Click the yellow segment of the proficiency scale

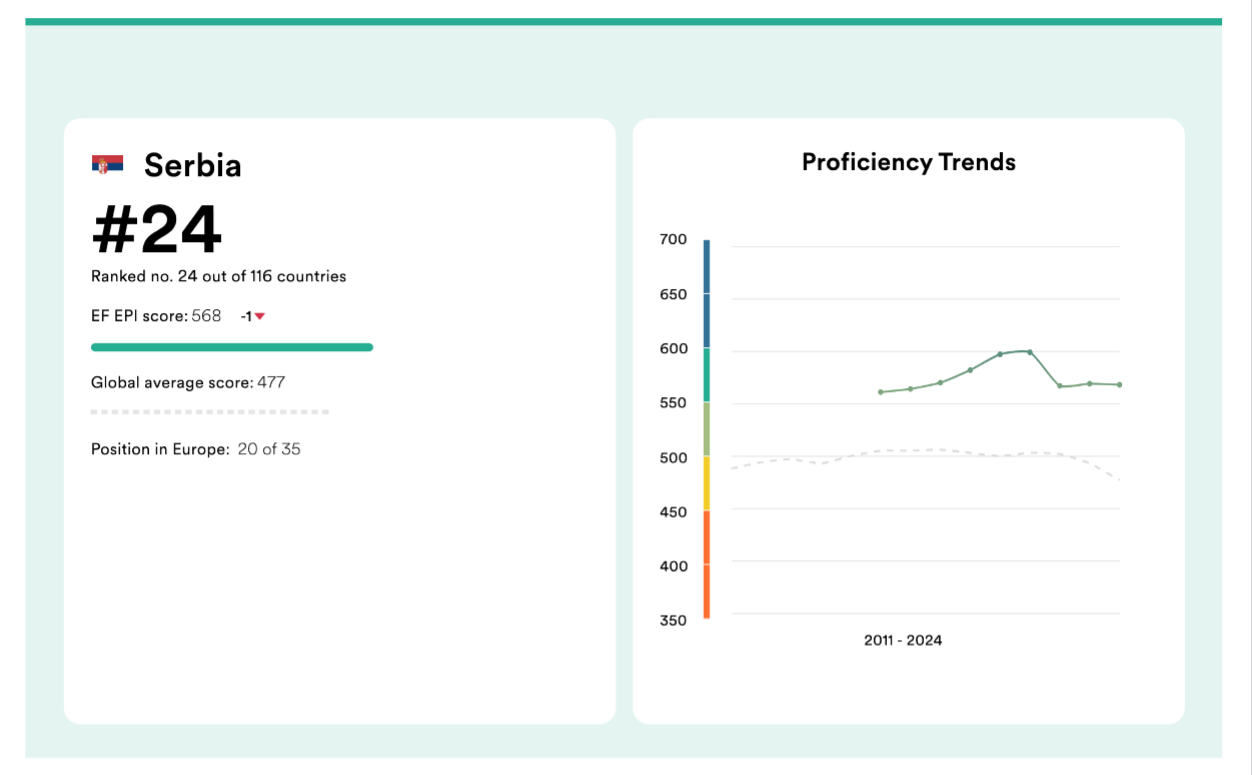click(706, 483)
